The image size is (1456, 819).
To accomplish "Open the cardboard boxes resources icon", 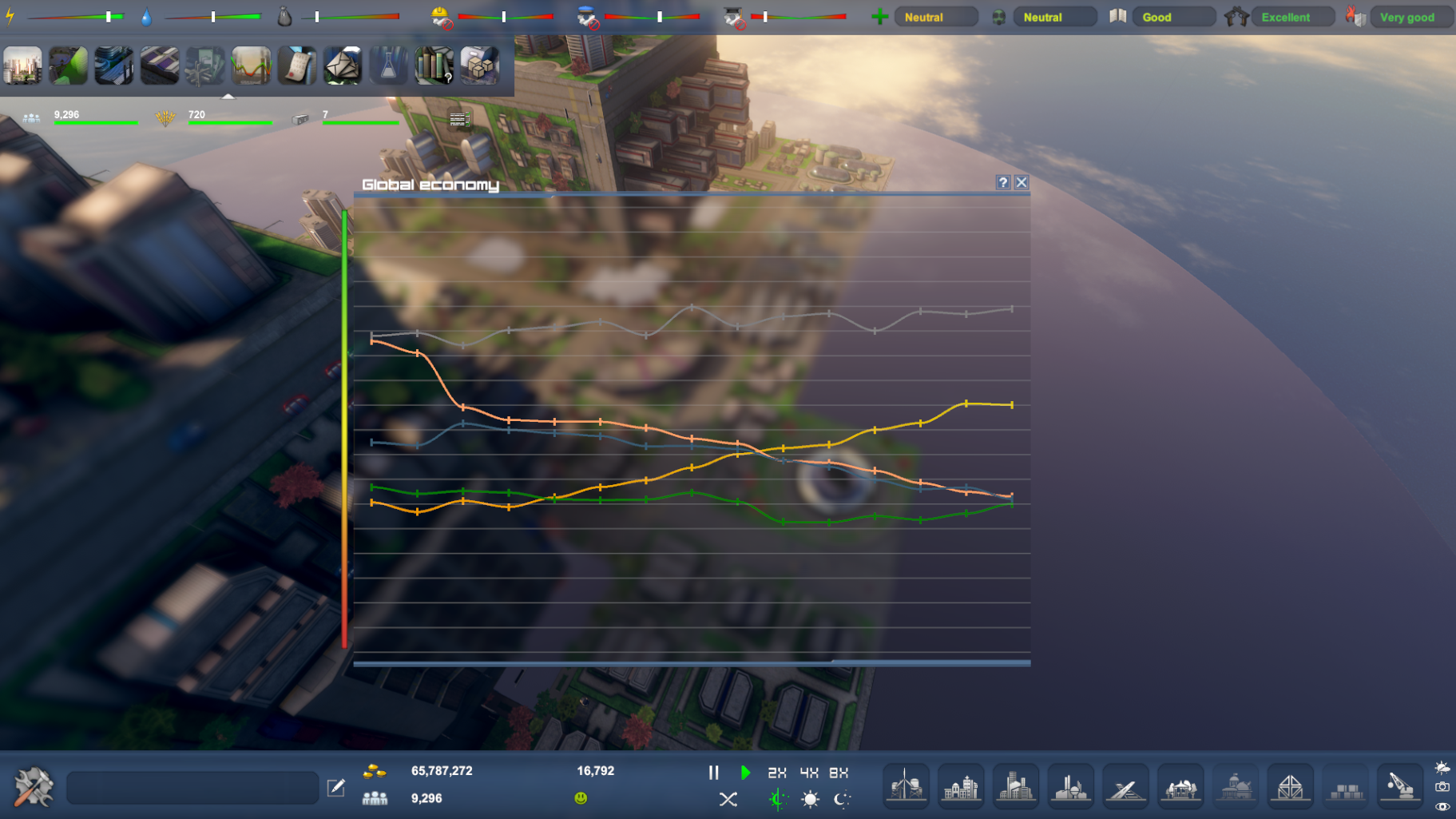I will click(x=480, y=65).
